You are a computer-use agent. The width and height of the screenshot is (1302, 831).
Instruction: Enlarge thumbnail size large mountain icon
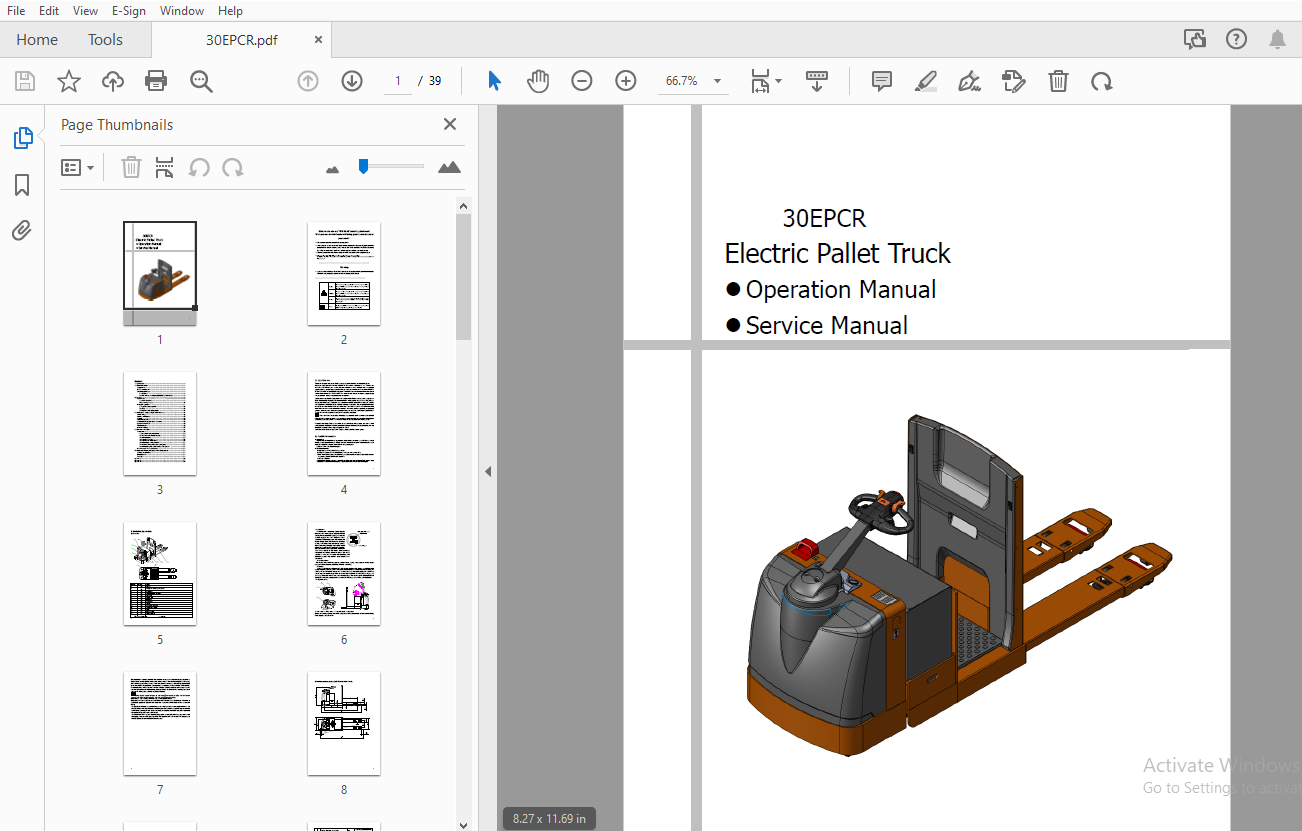pyautogui.click(x=450, y=167)
